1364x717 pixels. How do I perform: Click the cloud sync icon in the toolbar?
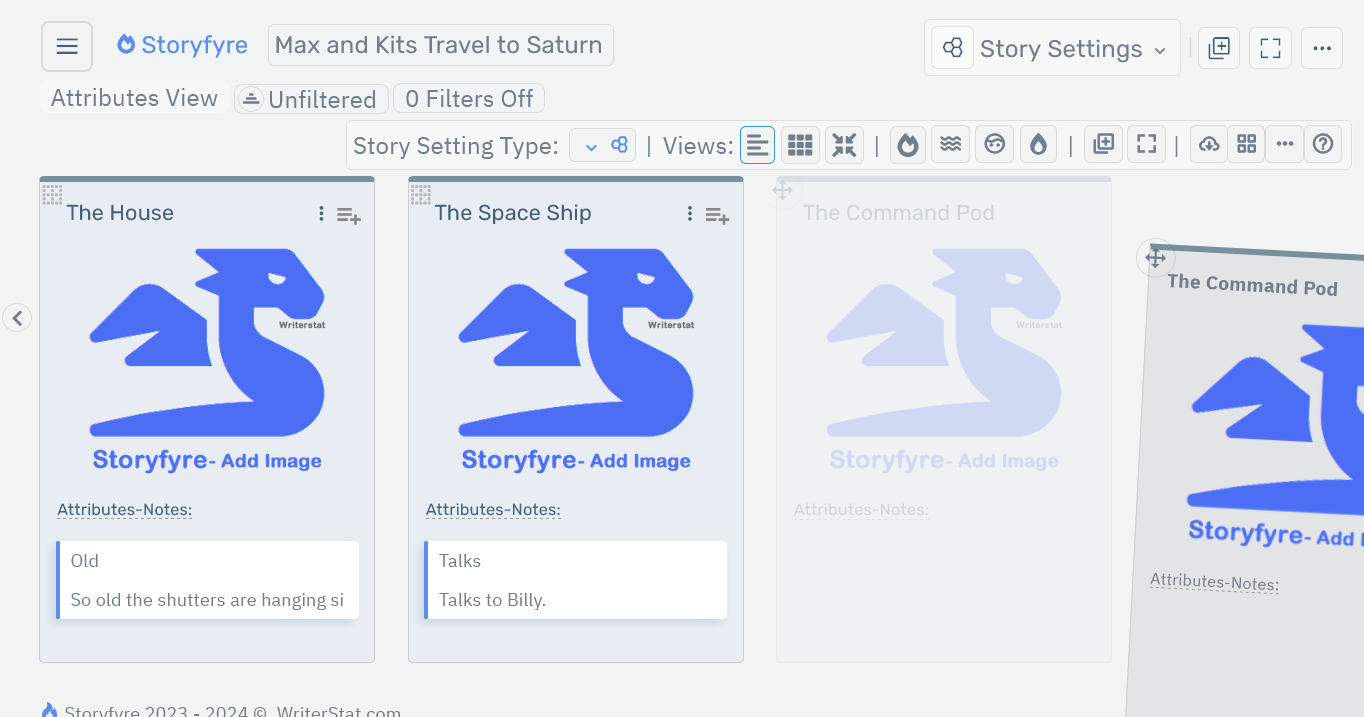(1208, 144)
